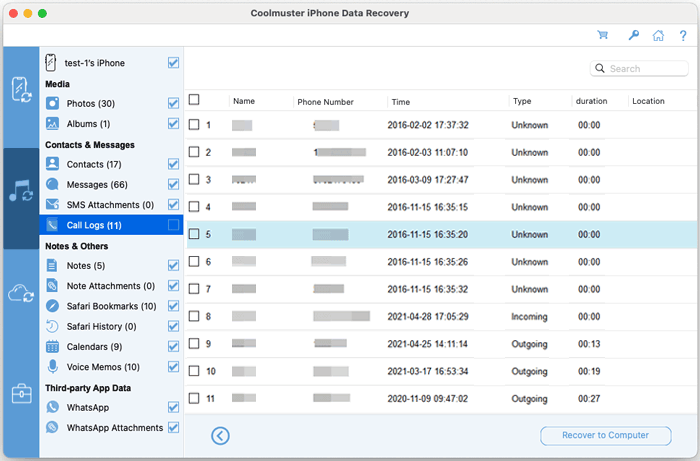Screen dimensions: 700x461
Task: Select time 2016-02-02 17:37:32 cell
Action: point(428,125)
